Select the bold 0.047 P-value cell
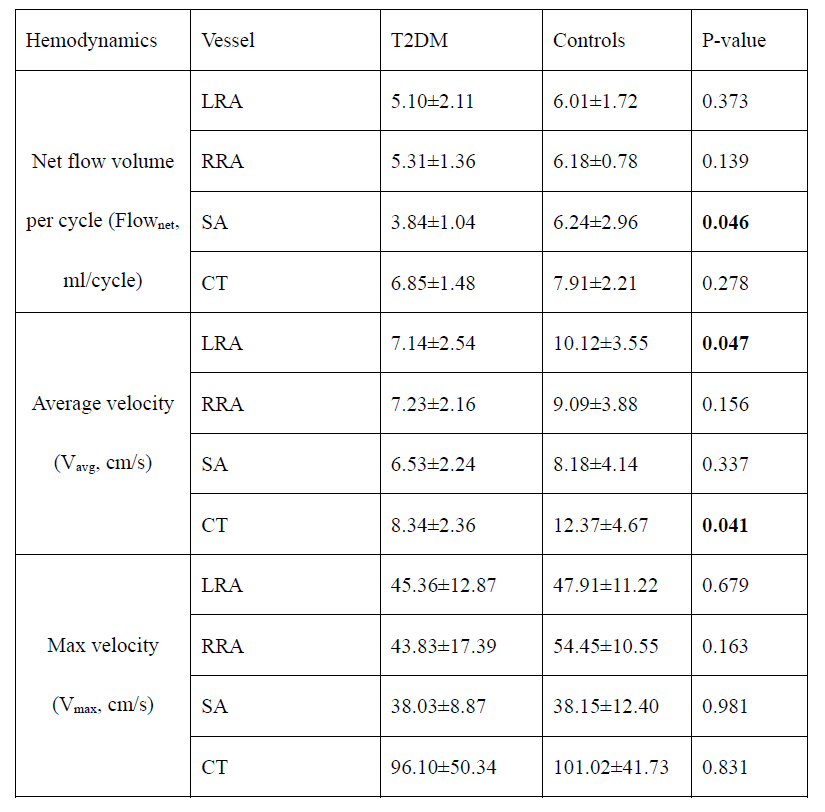The image size is (825, 812). coord(726,343)
